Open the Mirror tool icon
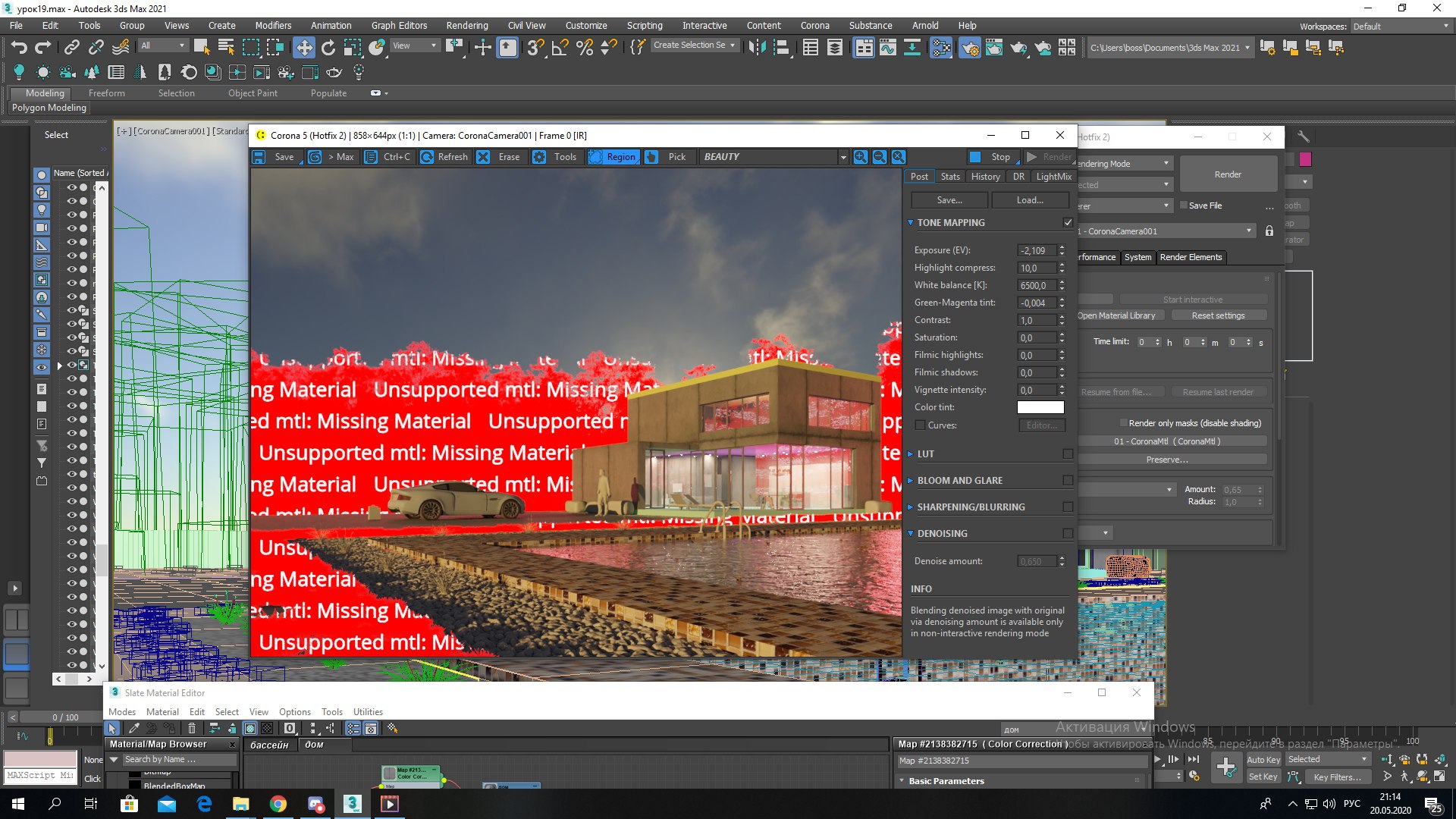Viewport: 1456px width, 819px height. click(x=757, y=48)
